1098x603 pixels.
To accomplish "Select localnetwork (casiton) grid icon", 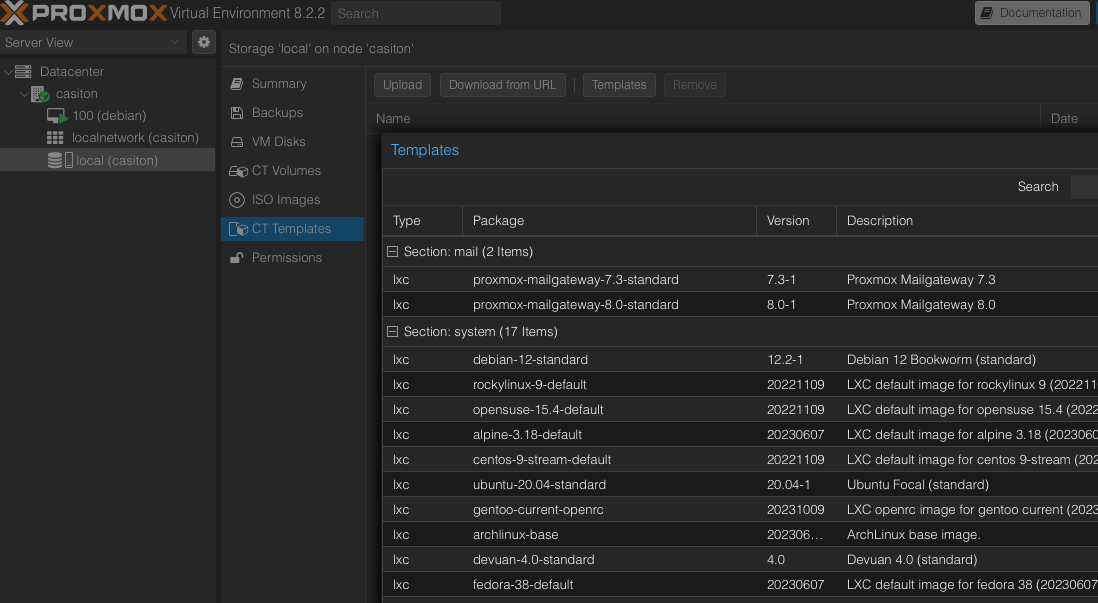I will [x=56, y=138].
